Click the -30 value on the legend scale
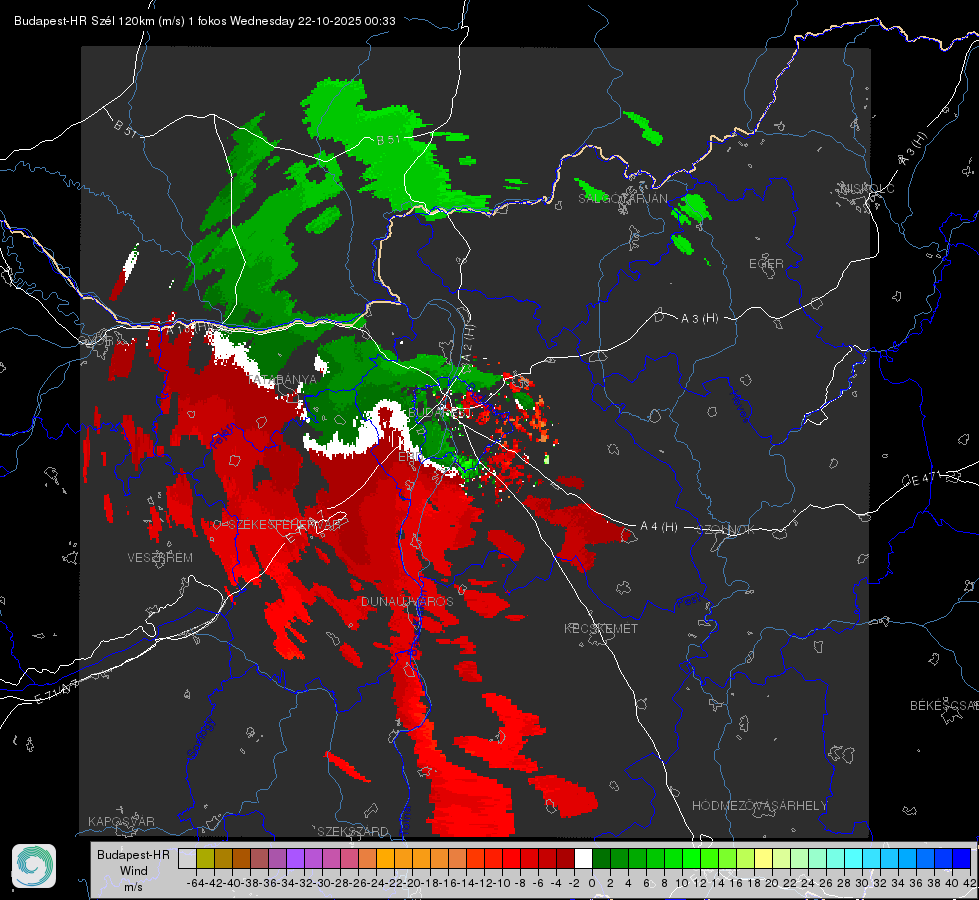Screen dimensions: 979x900 322,883
